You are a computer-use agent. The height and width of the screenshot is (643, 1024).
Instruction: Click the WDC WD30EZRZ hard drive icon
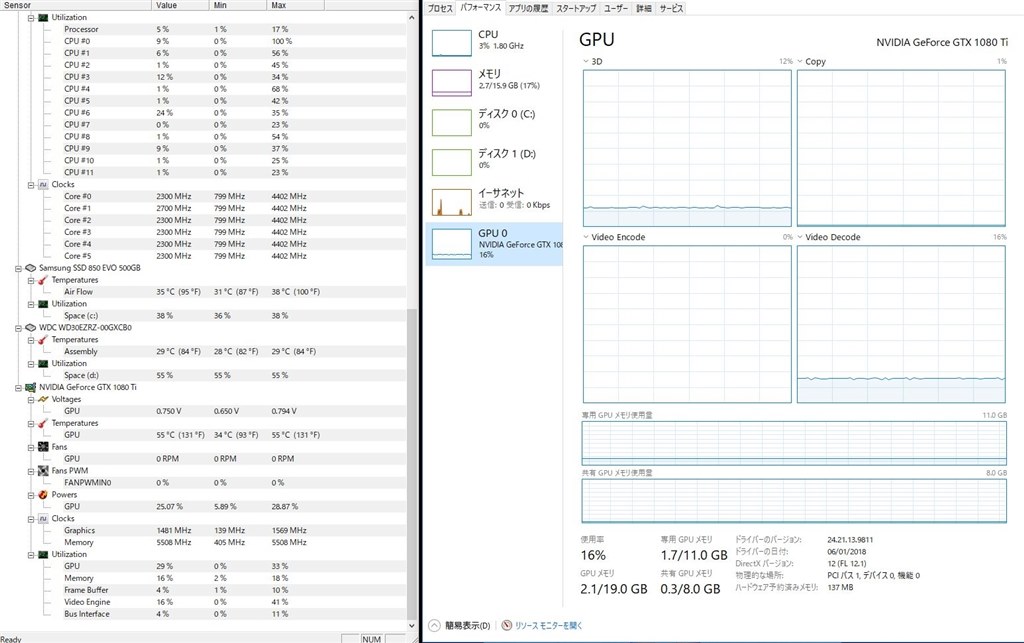tap(30, 328)
